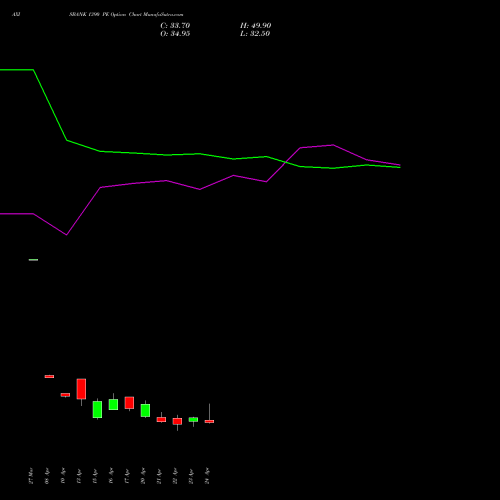The width and height of the screenshot is (500, 500).
Task: Select the 22 Apr date axis label
Action: click(x=175, y=476)
